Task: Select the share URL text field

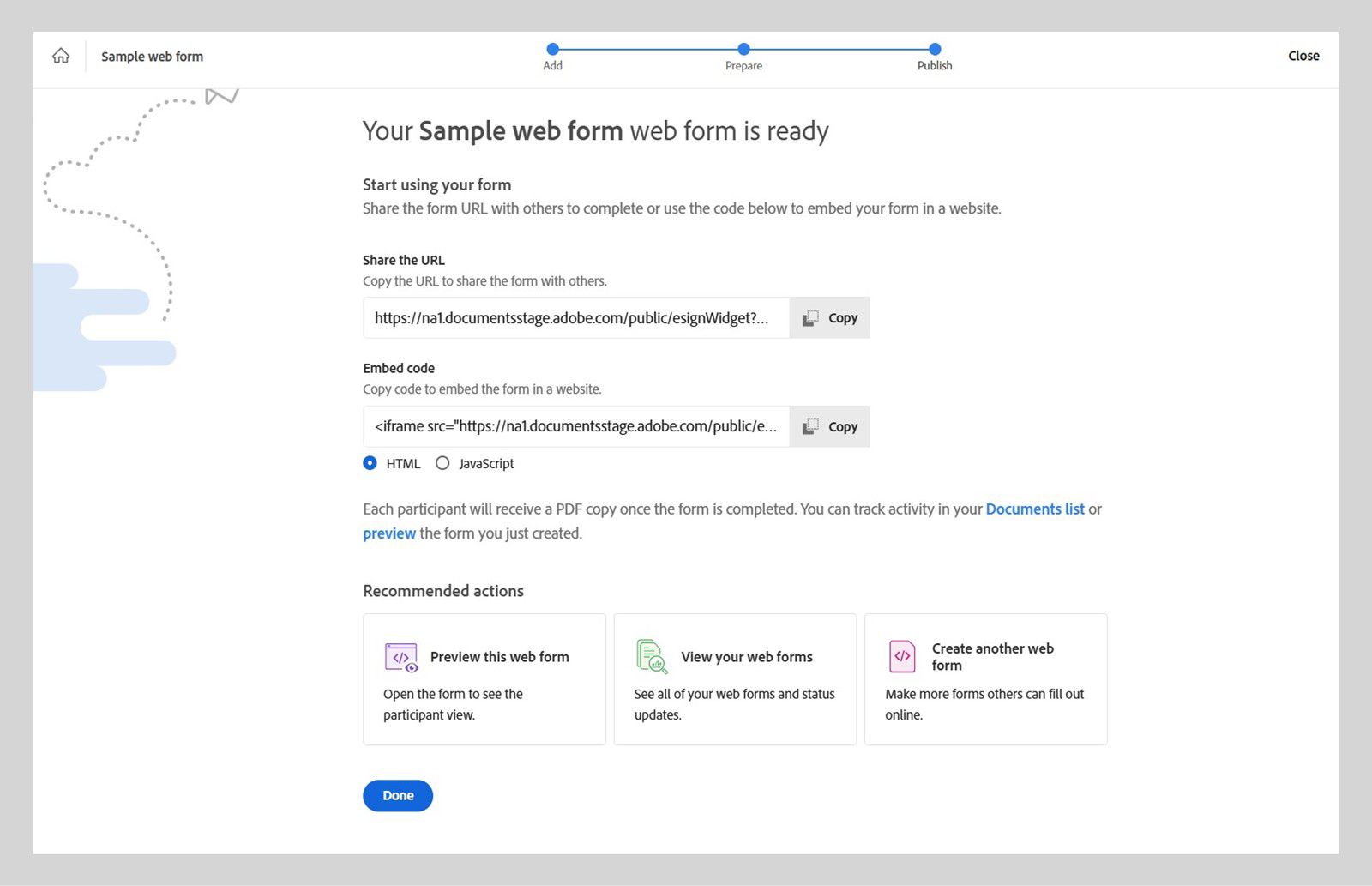Action: coord(575,317)
